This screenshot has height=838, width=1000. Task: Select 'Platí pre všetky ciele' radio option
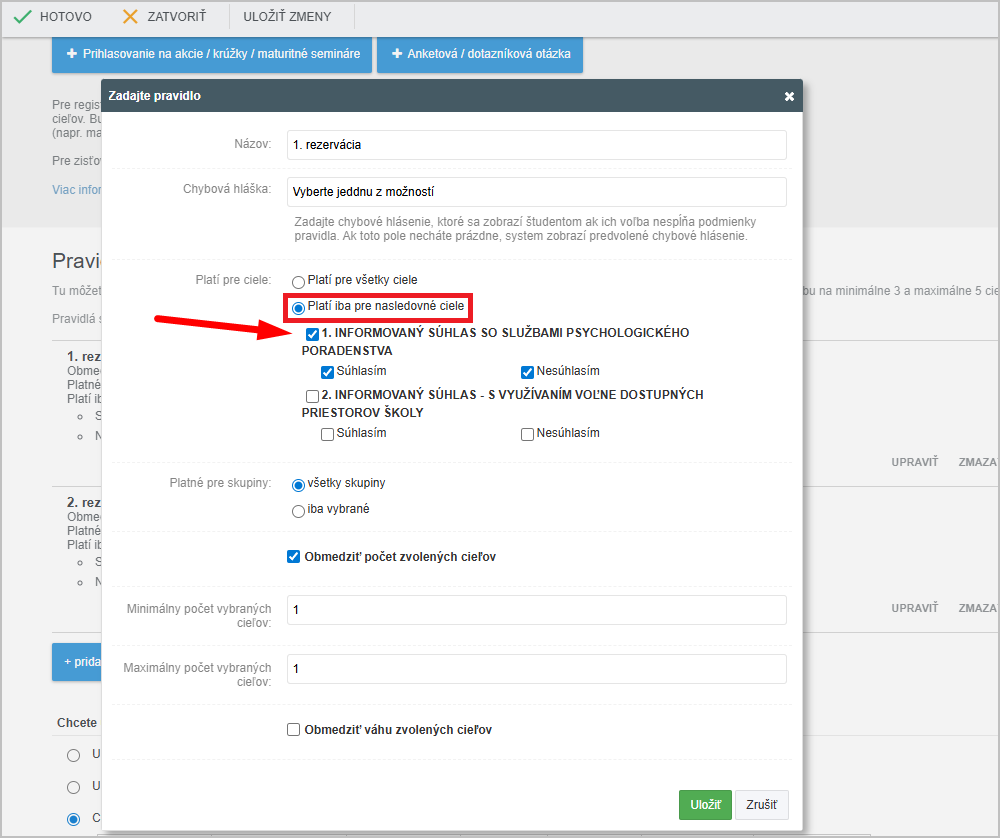(x=298, y=282)
